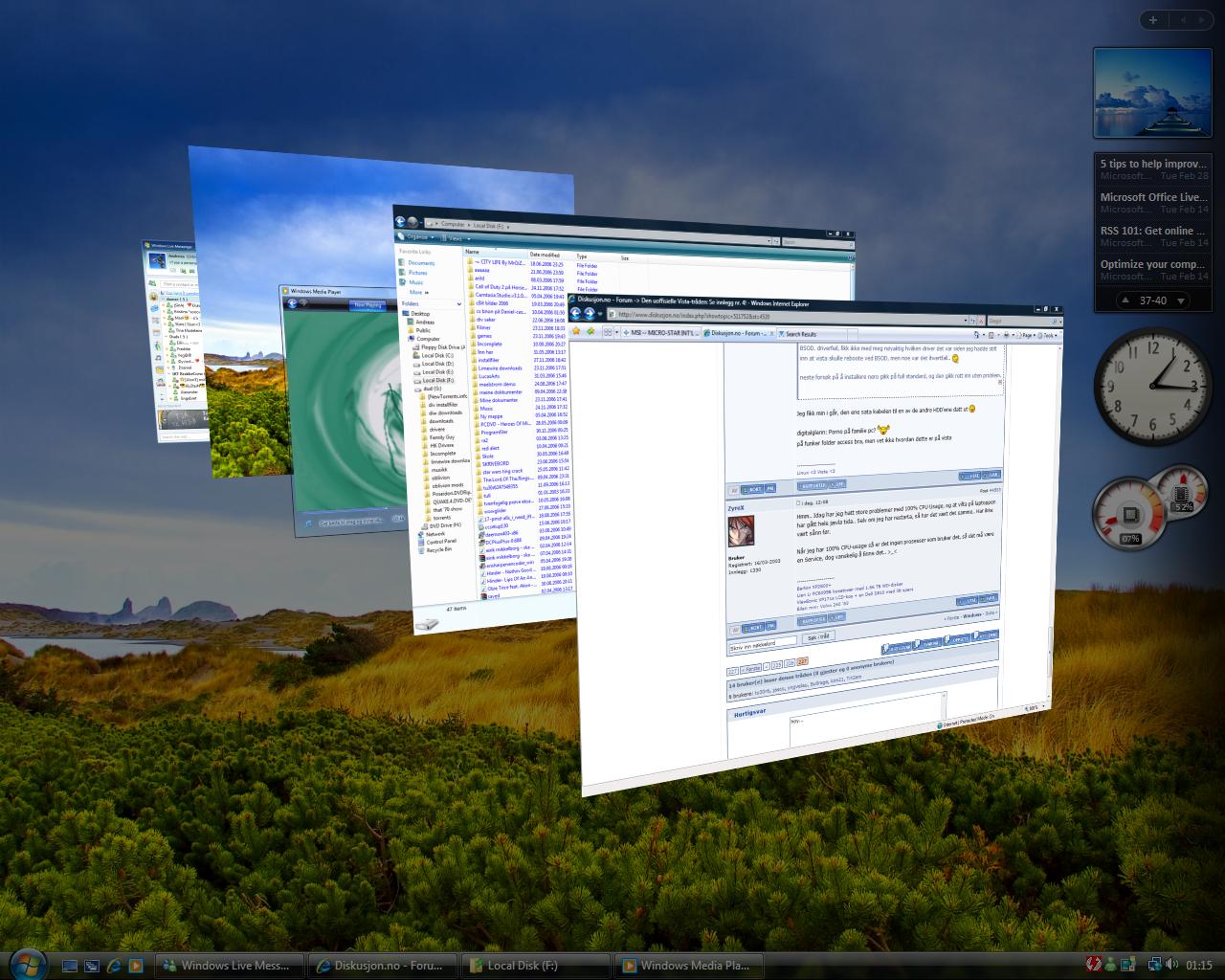This screenshot has width=1225, height=980.
Task: Click slideshow gadget picture in sidebar
Action: point(1153,94)
